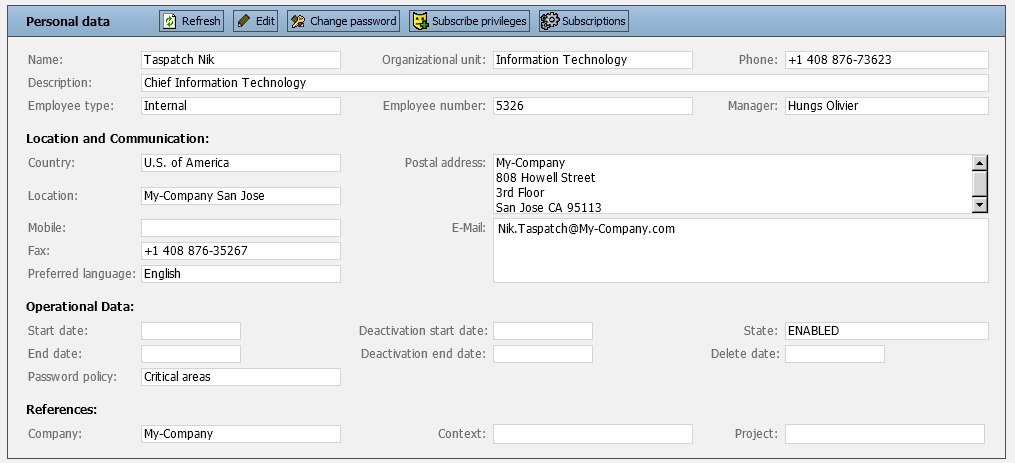Click the Refresh icon button

pos(170,21)
